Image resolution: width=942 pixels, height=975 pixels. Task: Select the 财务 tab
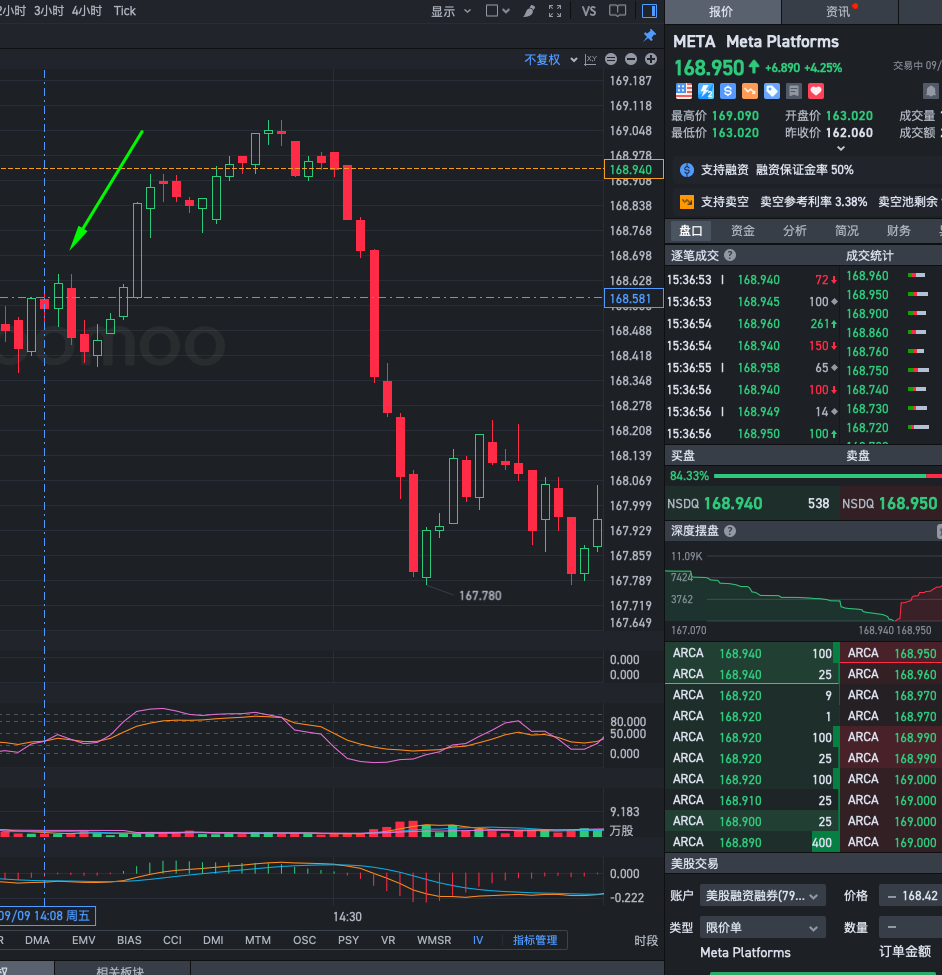click(x=898, y=231)
